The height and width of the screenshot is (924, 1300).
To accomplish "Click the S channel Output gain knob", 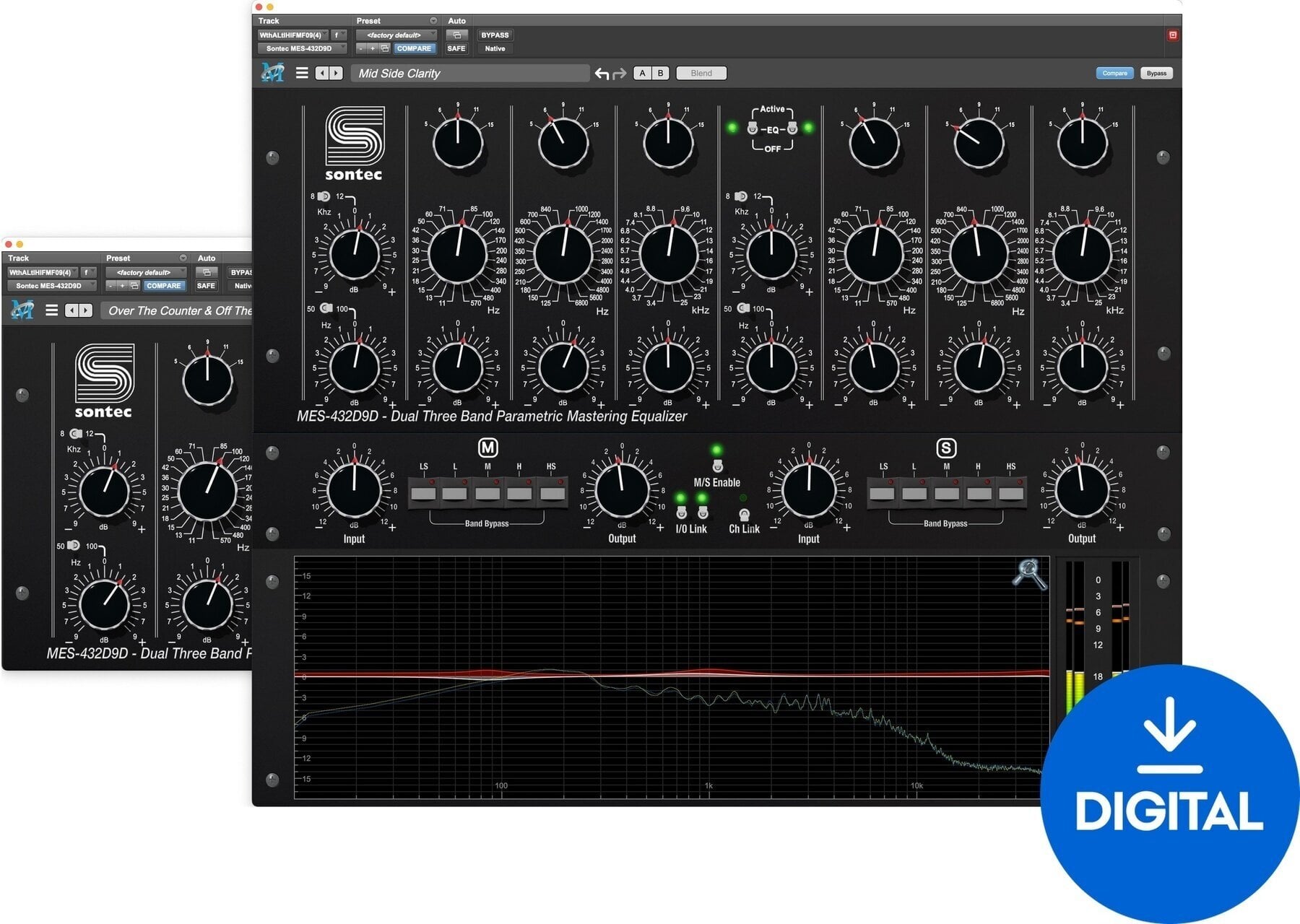I will pyautogui.click(x=1082, y=489).
